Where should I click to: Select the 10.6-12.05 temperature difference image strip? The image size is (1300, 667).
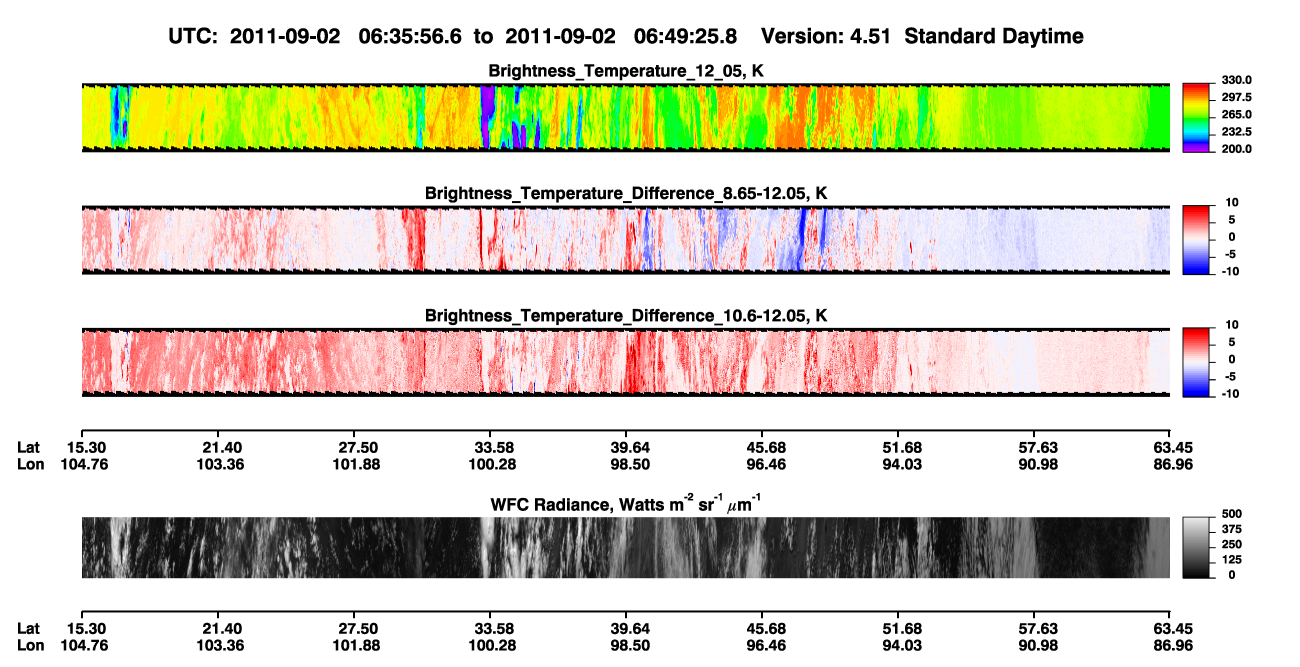(x=625, y=361)
